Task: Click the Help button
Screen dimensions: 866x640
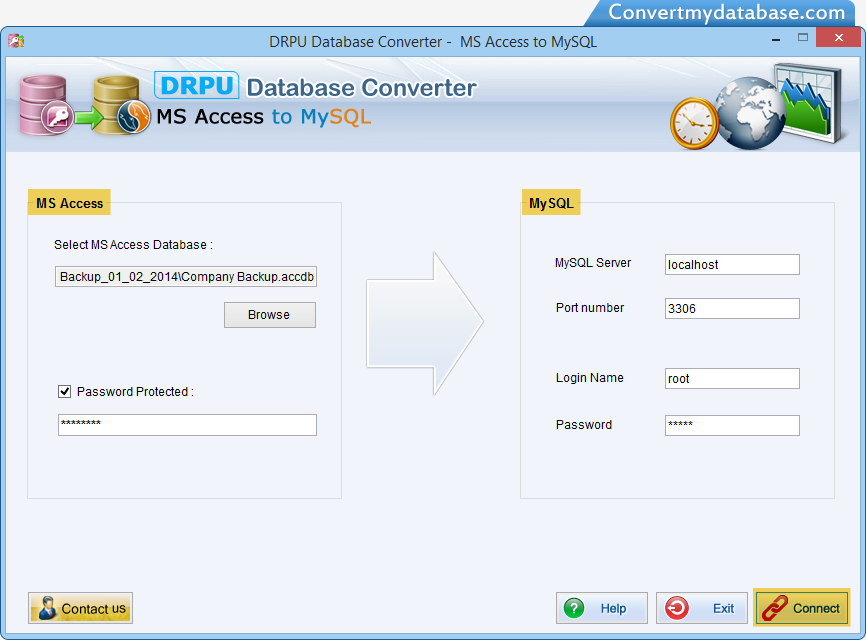Action: (601, 608)
